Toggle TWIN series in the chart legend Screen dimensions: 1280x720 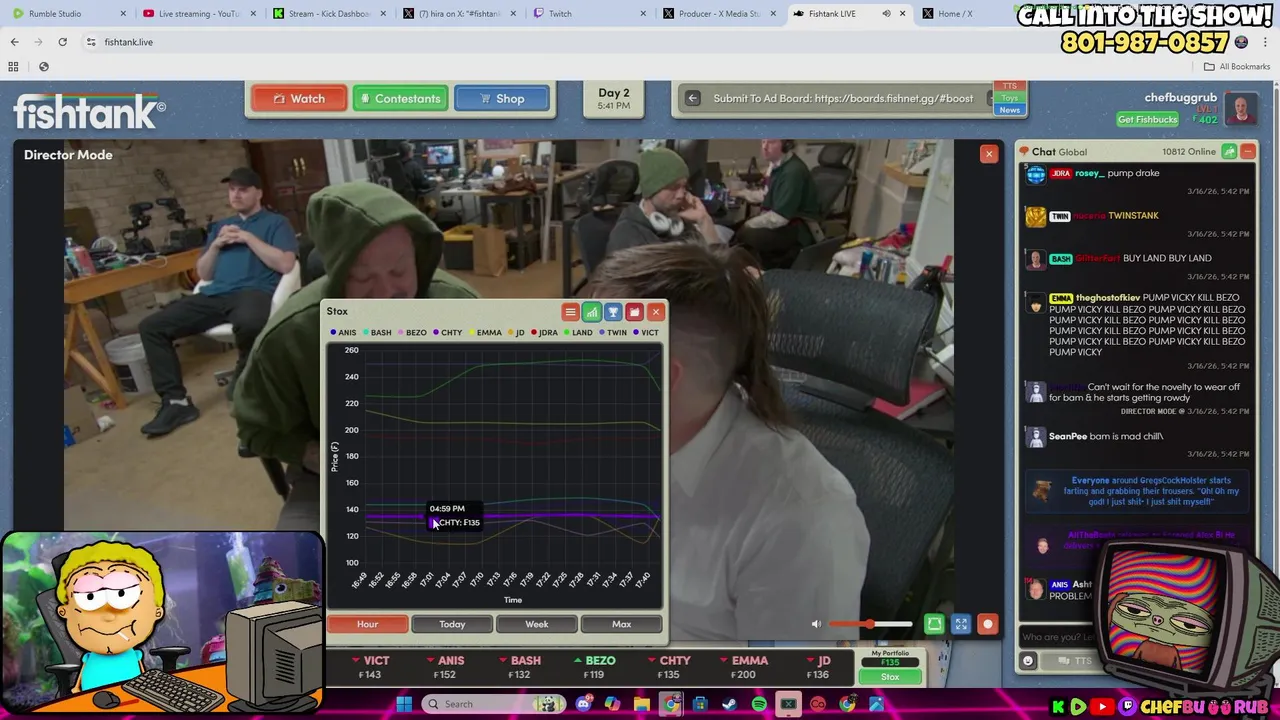coord(613,333)
